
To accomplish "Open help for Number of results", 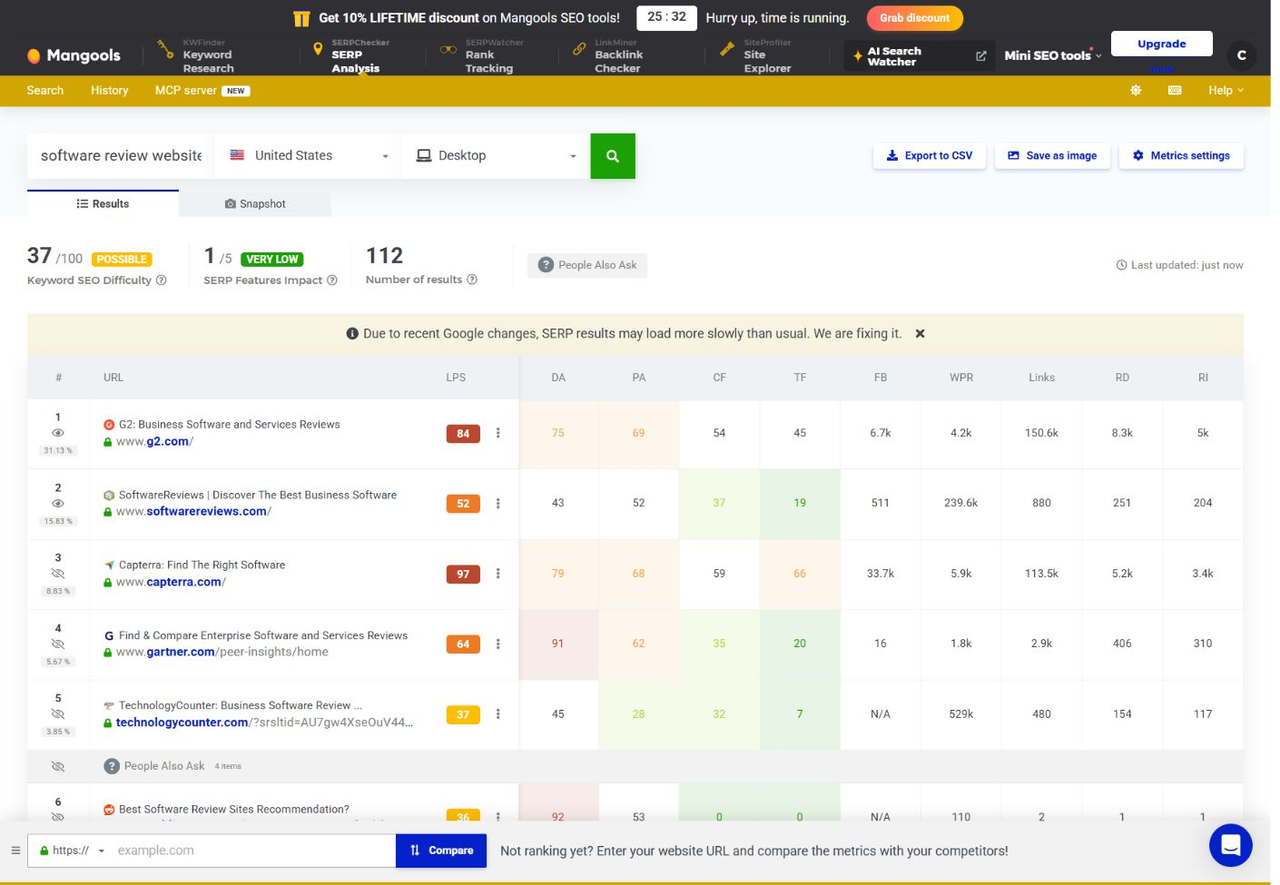I will (x=472, y=280).
